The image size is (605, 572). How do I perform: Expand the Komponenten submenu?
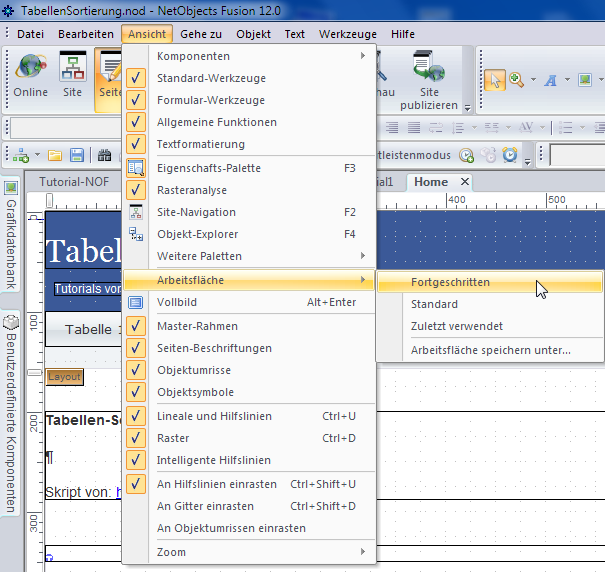click(x=193, y=56)
